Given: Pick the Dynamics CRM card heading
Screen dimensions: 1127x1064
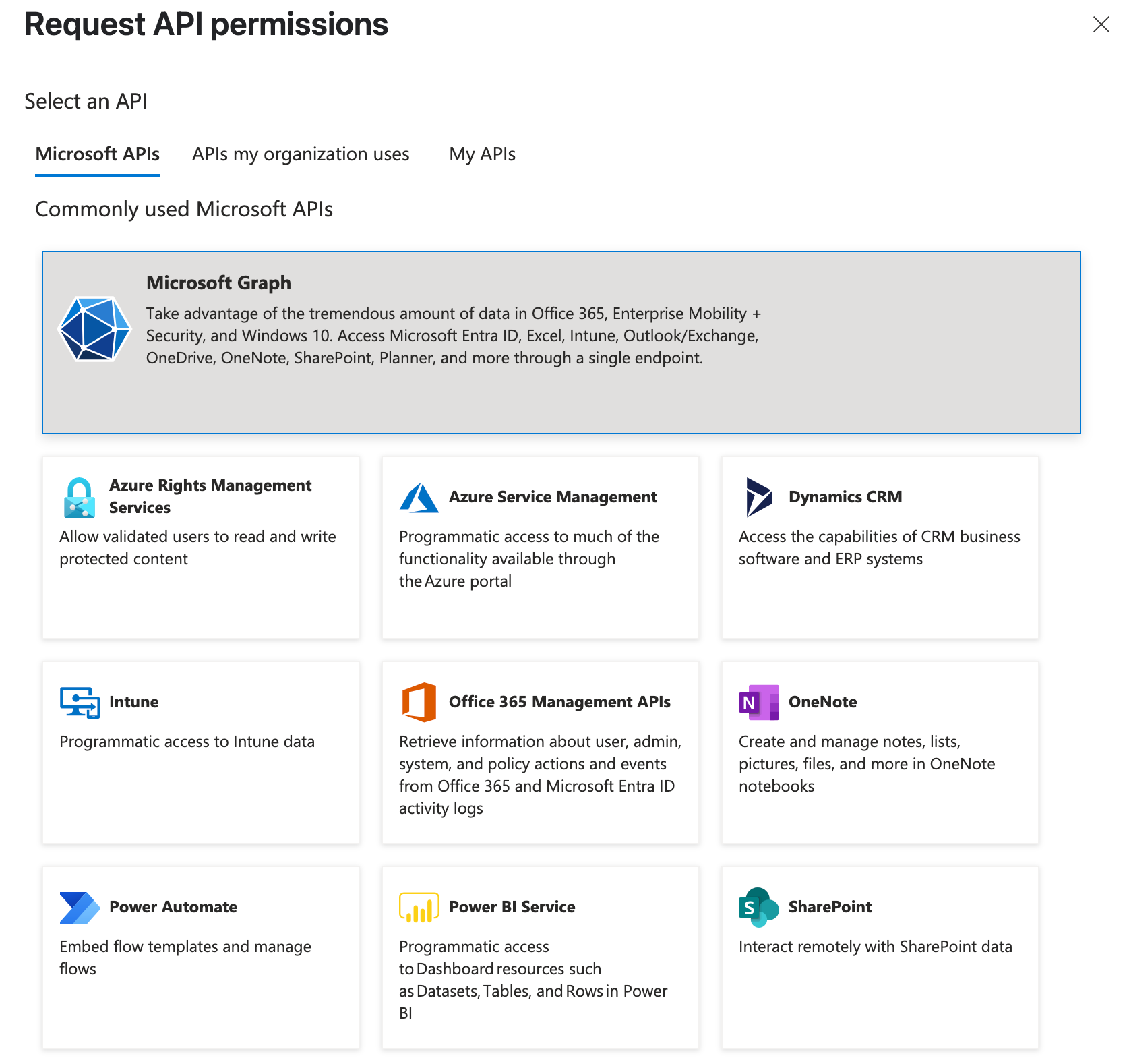Looking at the screenshot, I should coord(845,497).
